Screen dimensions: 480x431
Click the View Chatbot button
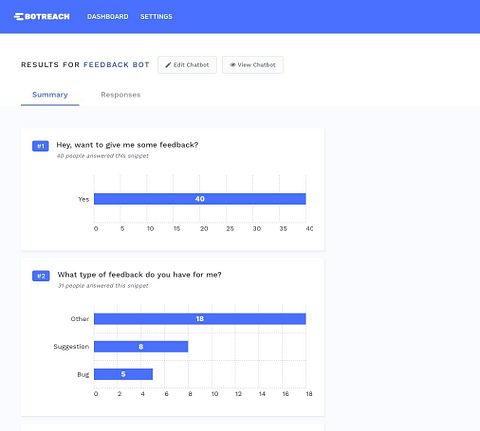253,65
